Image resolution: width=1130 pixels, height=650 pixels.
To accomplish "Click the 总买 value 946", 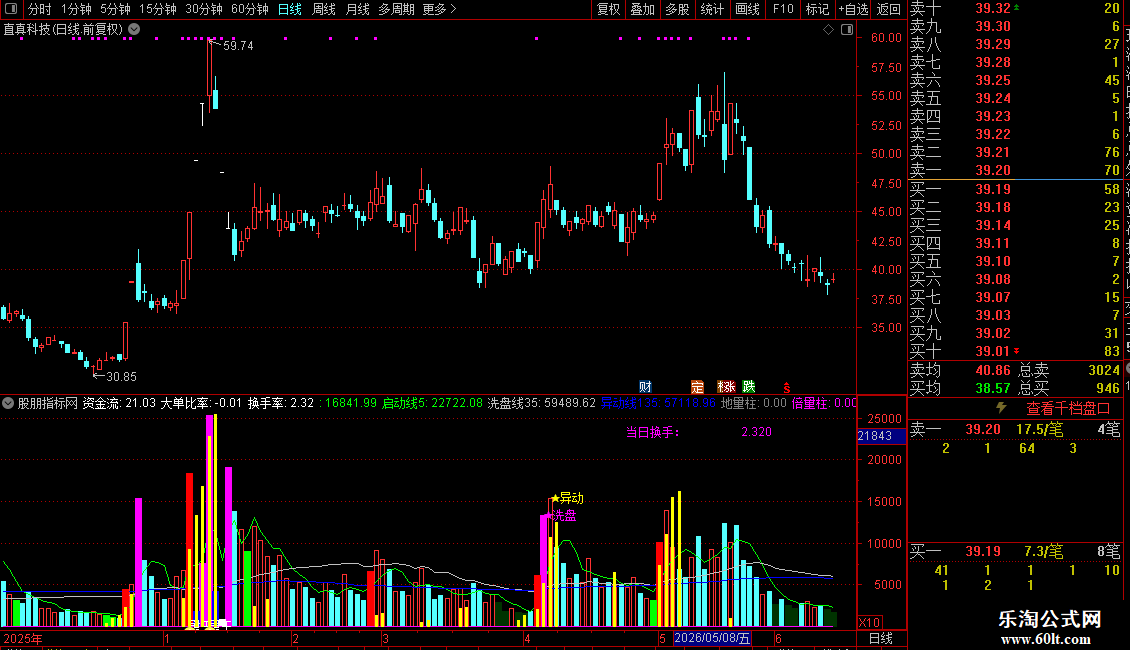I will (x=1108, y=388).
